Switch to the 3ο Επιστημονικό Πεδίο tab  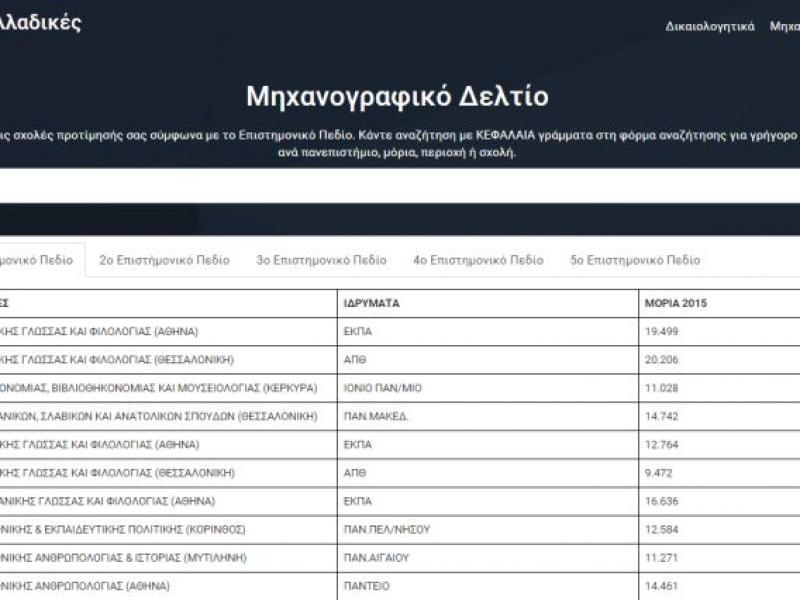321,260
